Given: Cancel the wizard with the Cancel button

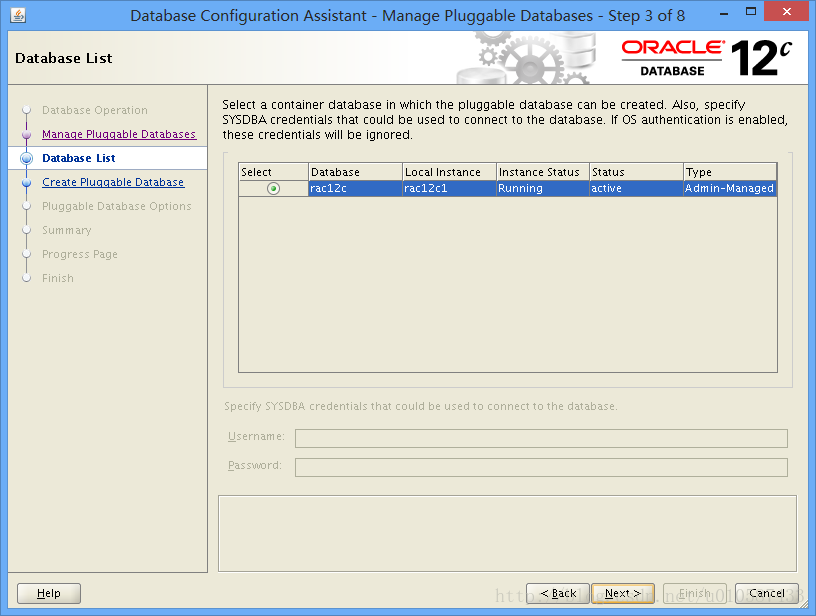Looking at the screenshot, I should [767, 593].
